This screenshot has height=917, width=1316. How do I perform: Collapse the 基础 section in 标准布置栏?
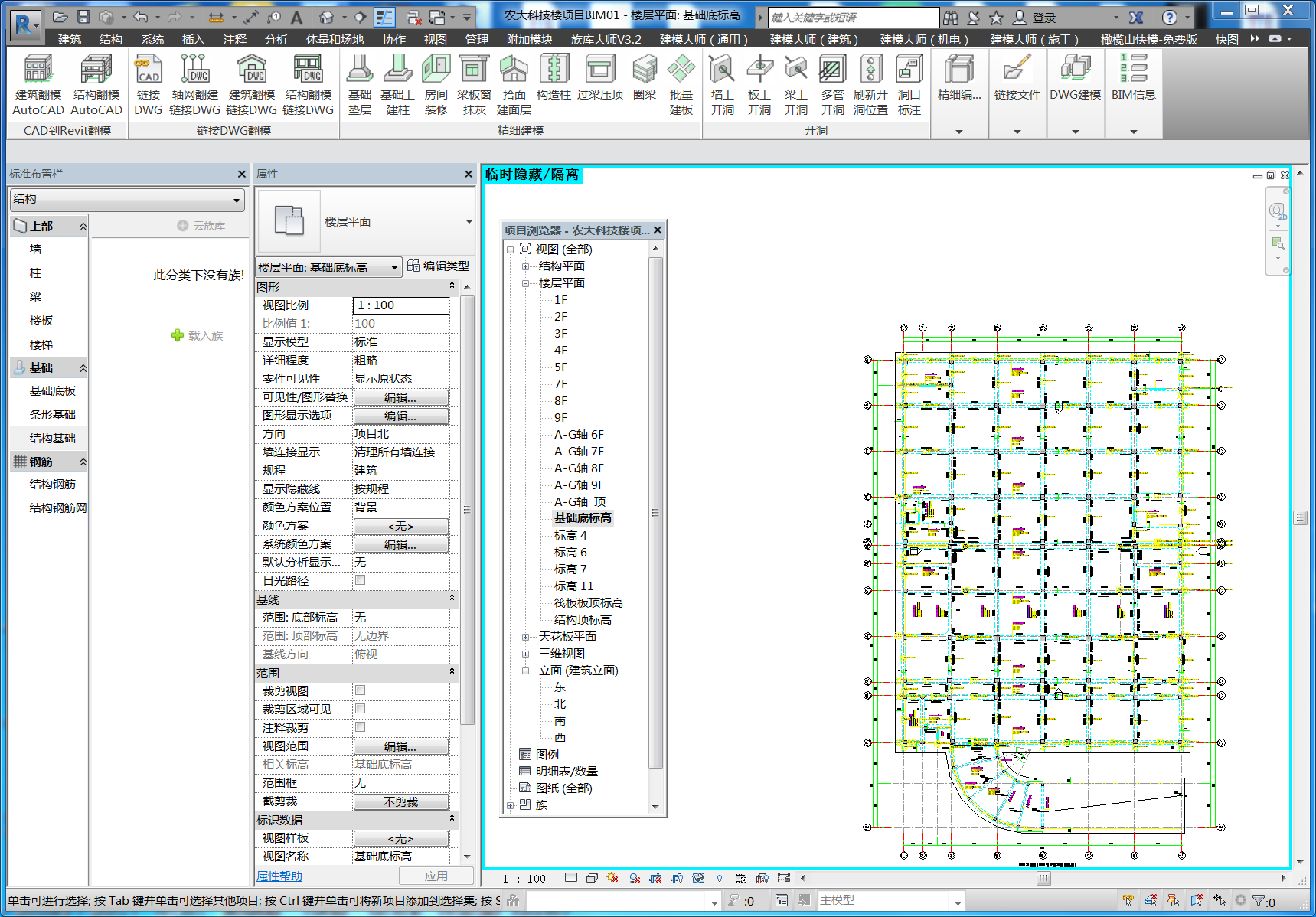(83, 368)
